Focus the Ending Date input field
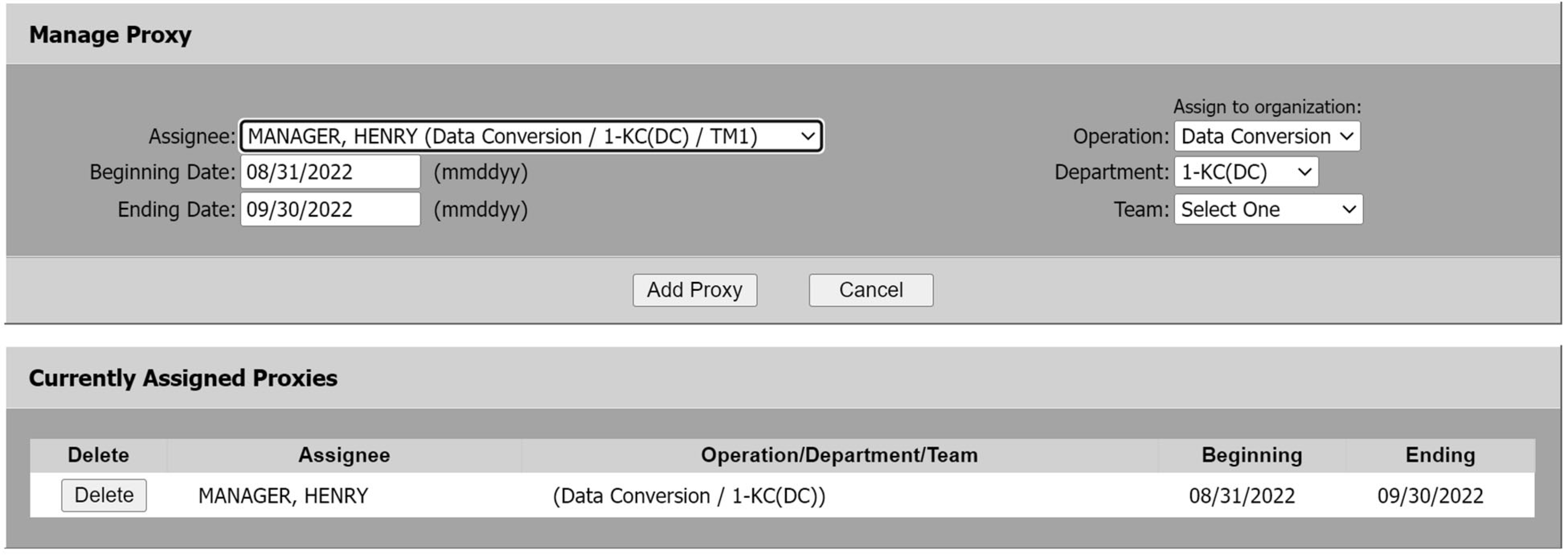The height and width of the screenshot is (555, 1568). pyautogui.click(x=330, y=210)
